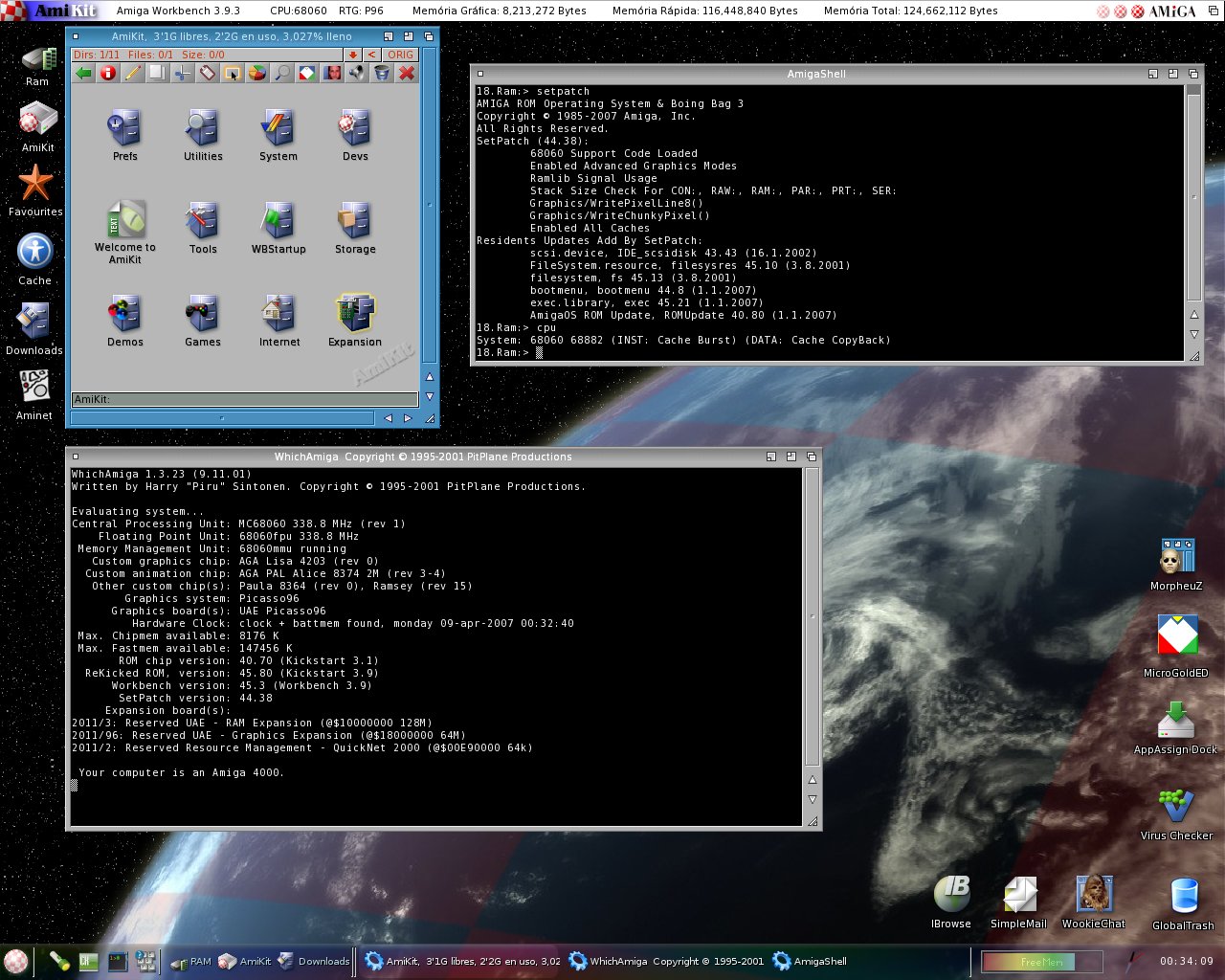1225x980 pixels.
Task: Launch Virus Checker from the desktop
Action: click(x=1176, y=814)
